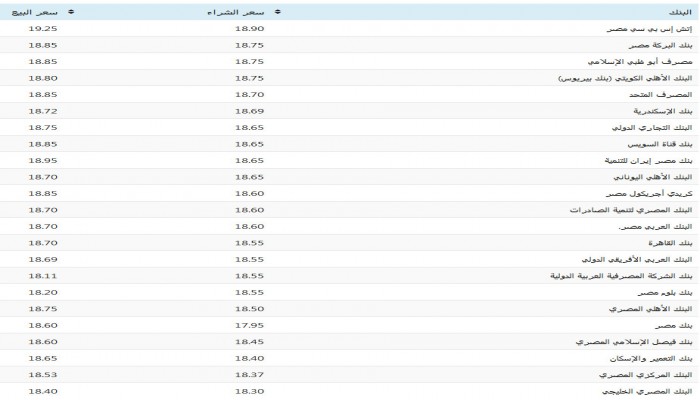This screenshot has height=400, width=700.
Task: Select bank name بنك بلوم مصر
Action: 665,293
